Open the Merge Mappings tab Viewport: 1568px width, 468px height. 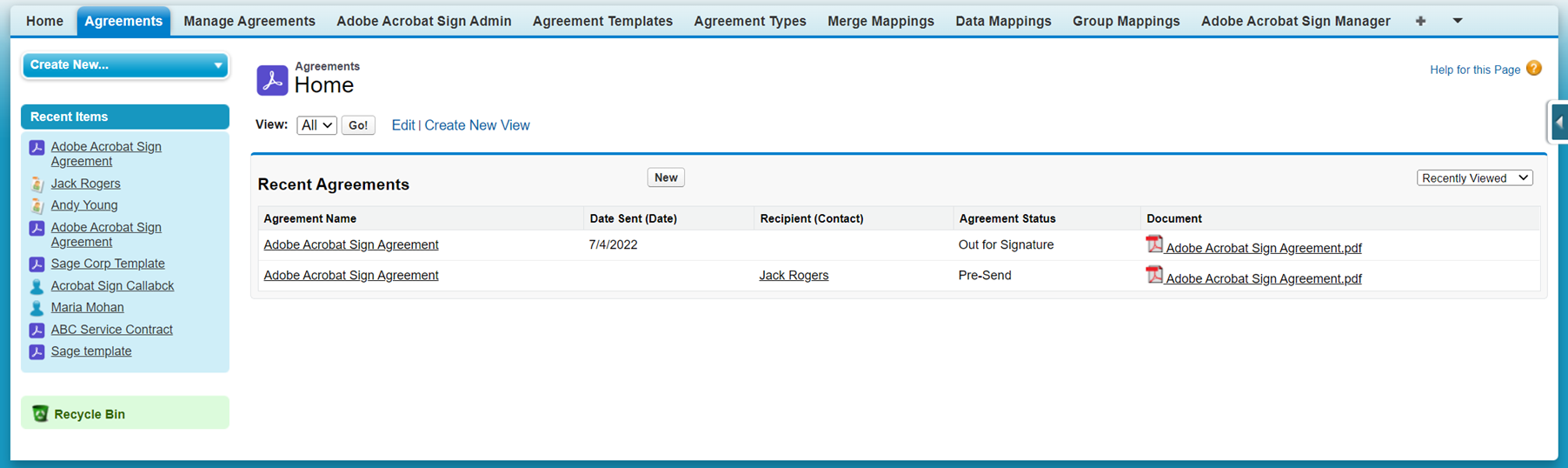[x=880, y=21]
